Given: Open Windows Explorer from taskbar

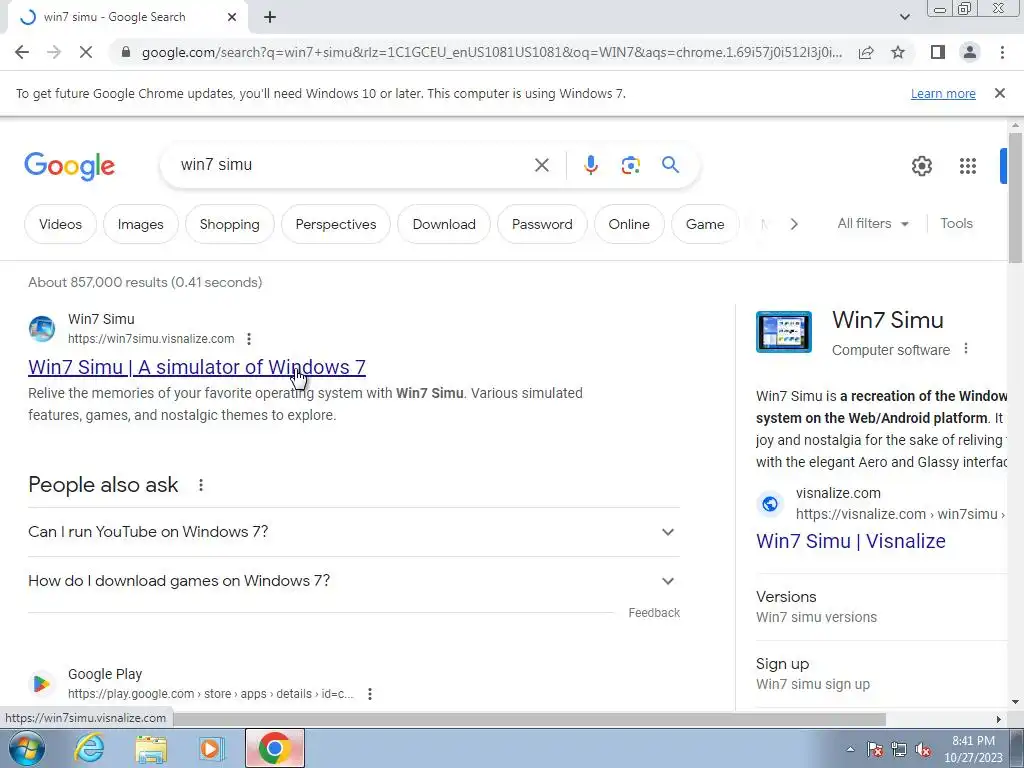Looking at the screenshot, I should [x=151, y=749].
